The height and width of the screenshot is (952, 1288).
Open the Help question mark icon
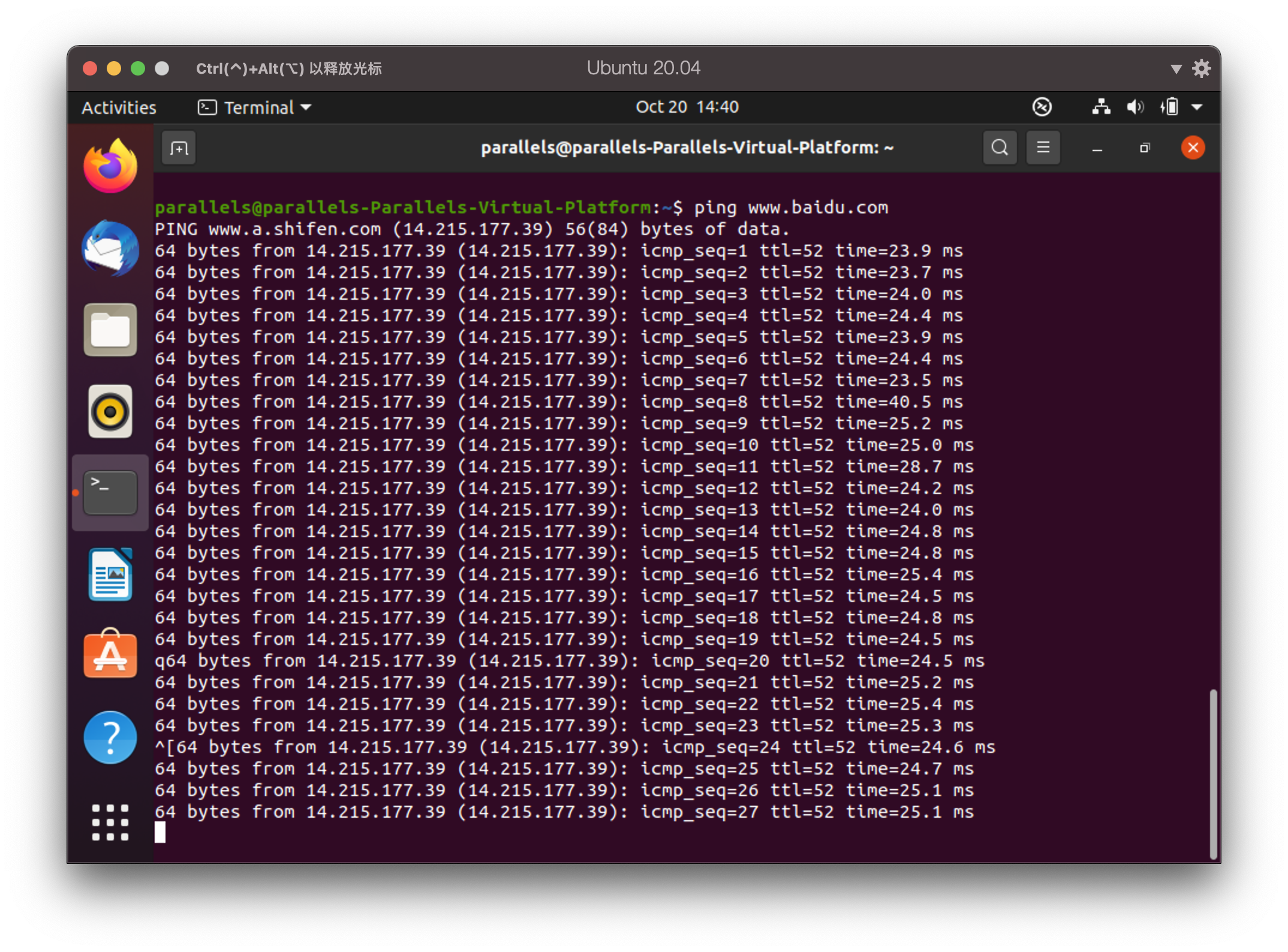click(110, 737)
